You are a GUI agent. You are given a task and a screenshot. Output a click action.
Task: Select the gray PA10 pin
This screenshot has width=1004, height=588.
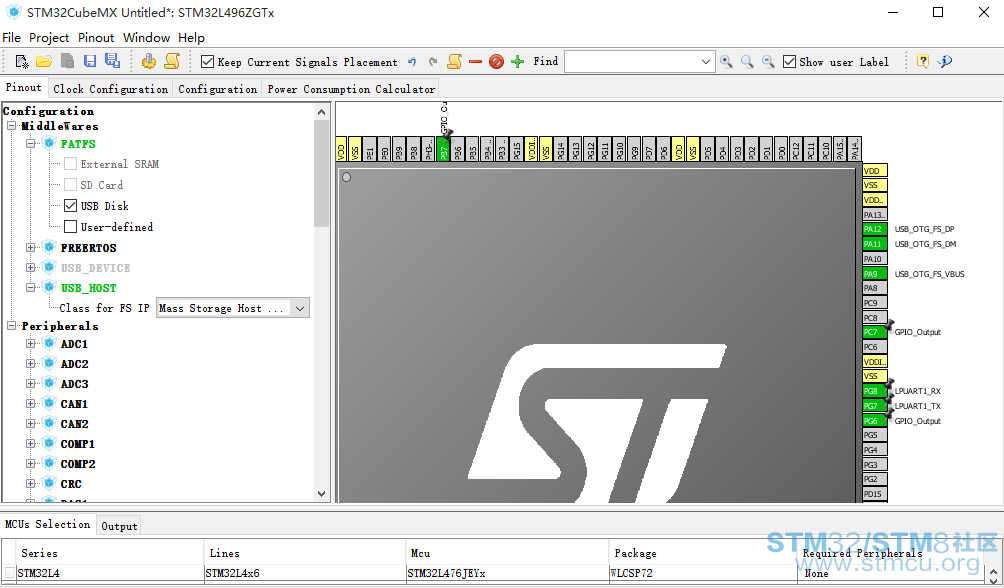tap(874, 259)
